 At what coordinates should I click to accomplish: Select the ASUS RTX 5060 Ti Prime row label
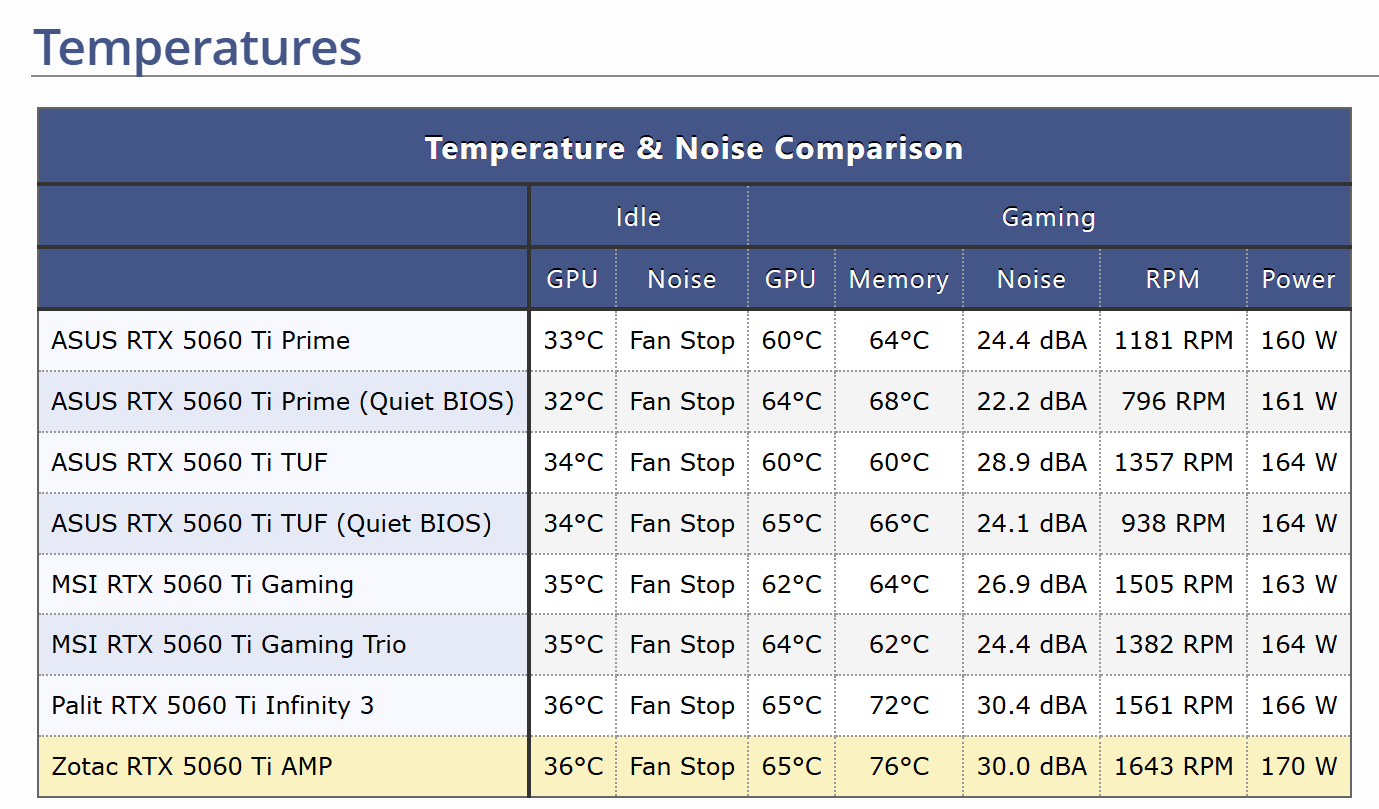pyautogui.click(x=200, y=340)
